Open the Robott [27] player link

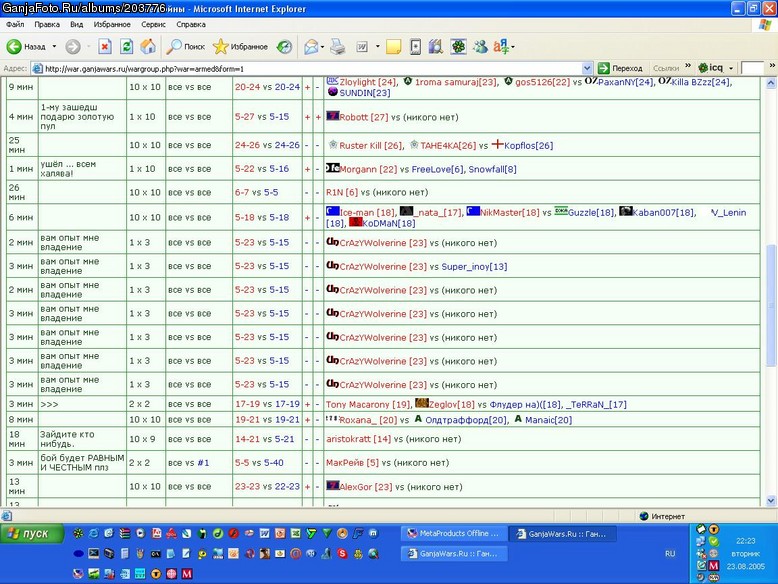(364, 118)
